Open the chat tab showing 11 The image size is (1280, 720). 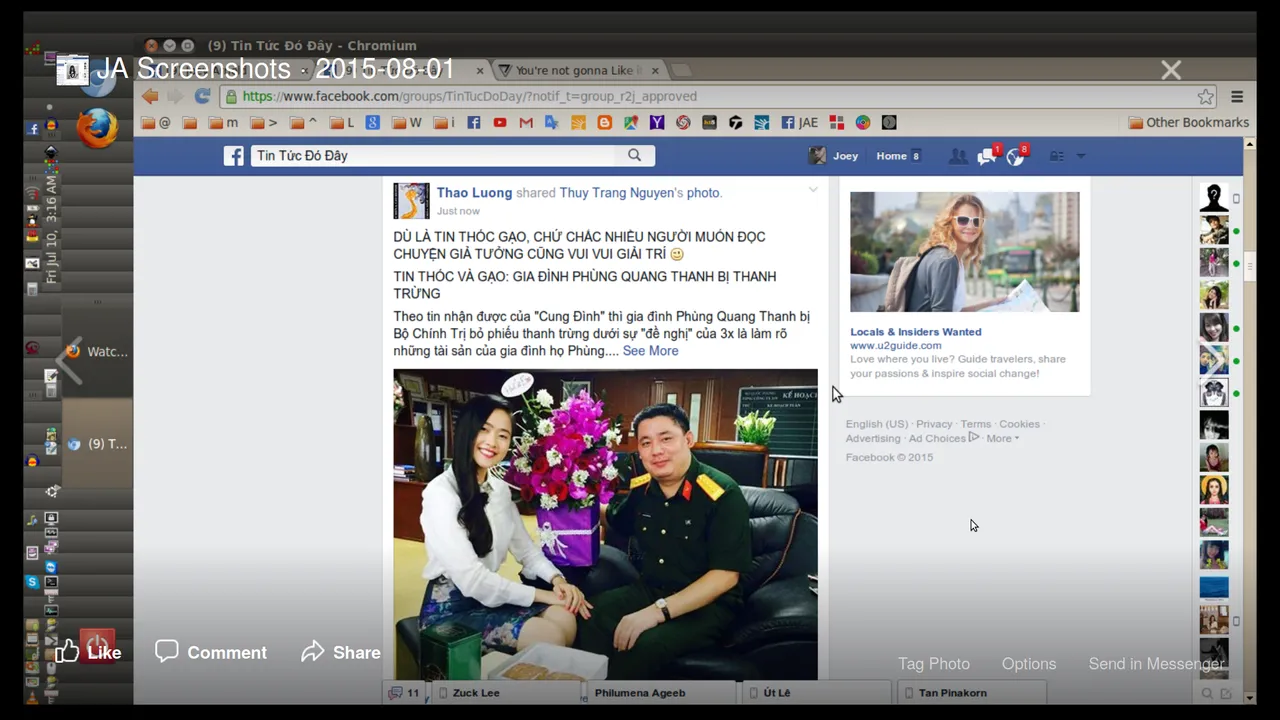pyautogui.click(x=405, y=692)
